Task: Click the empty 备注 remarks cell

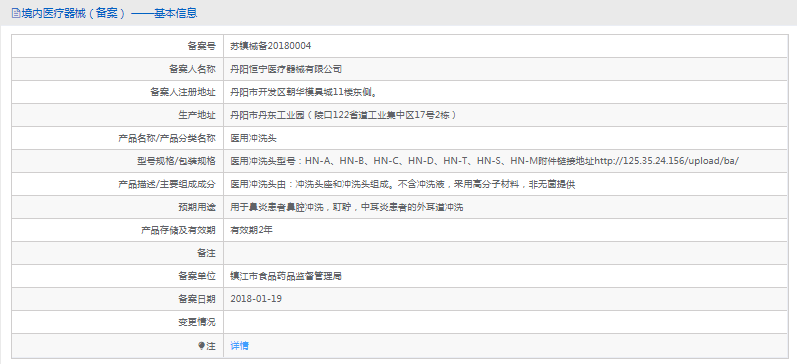Action: [x=506, y=253]
